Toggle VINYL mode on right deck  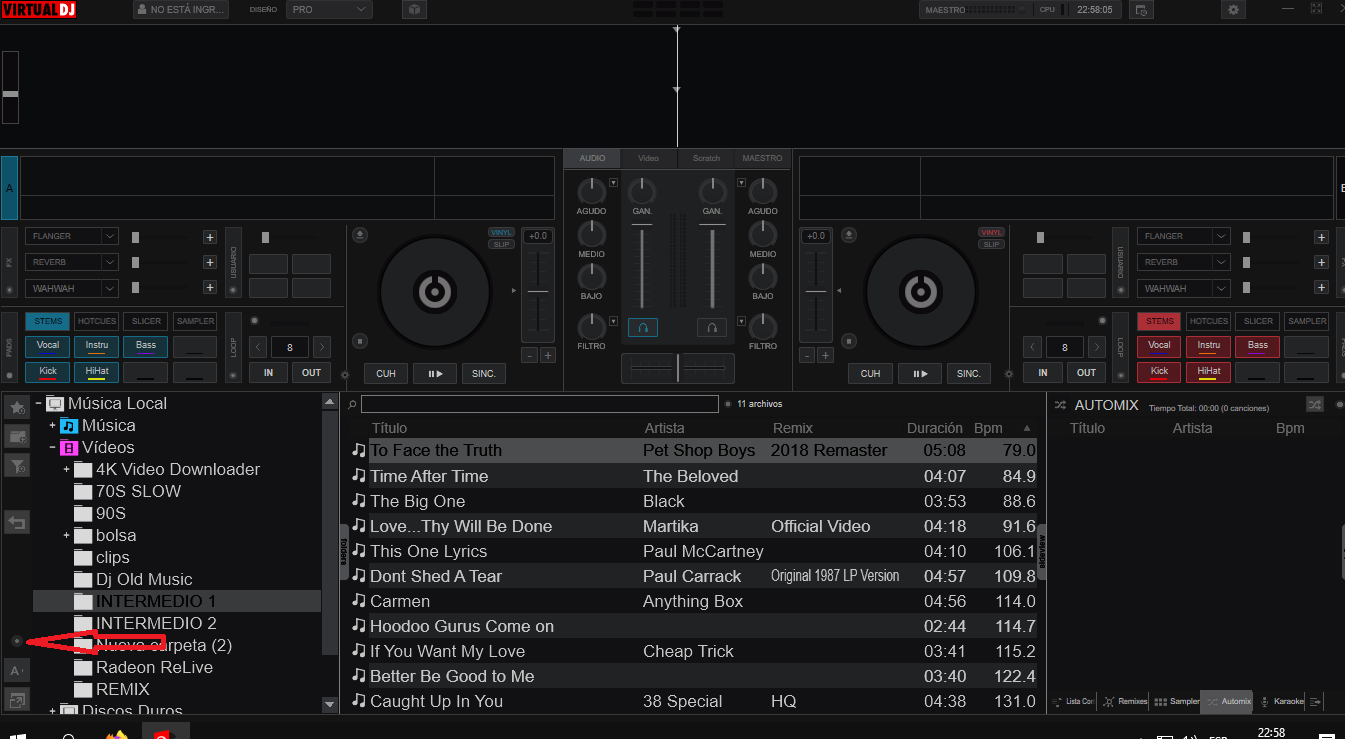991,232
